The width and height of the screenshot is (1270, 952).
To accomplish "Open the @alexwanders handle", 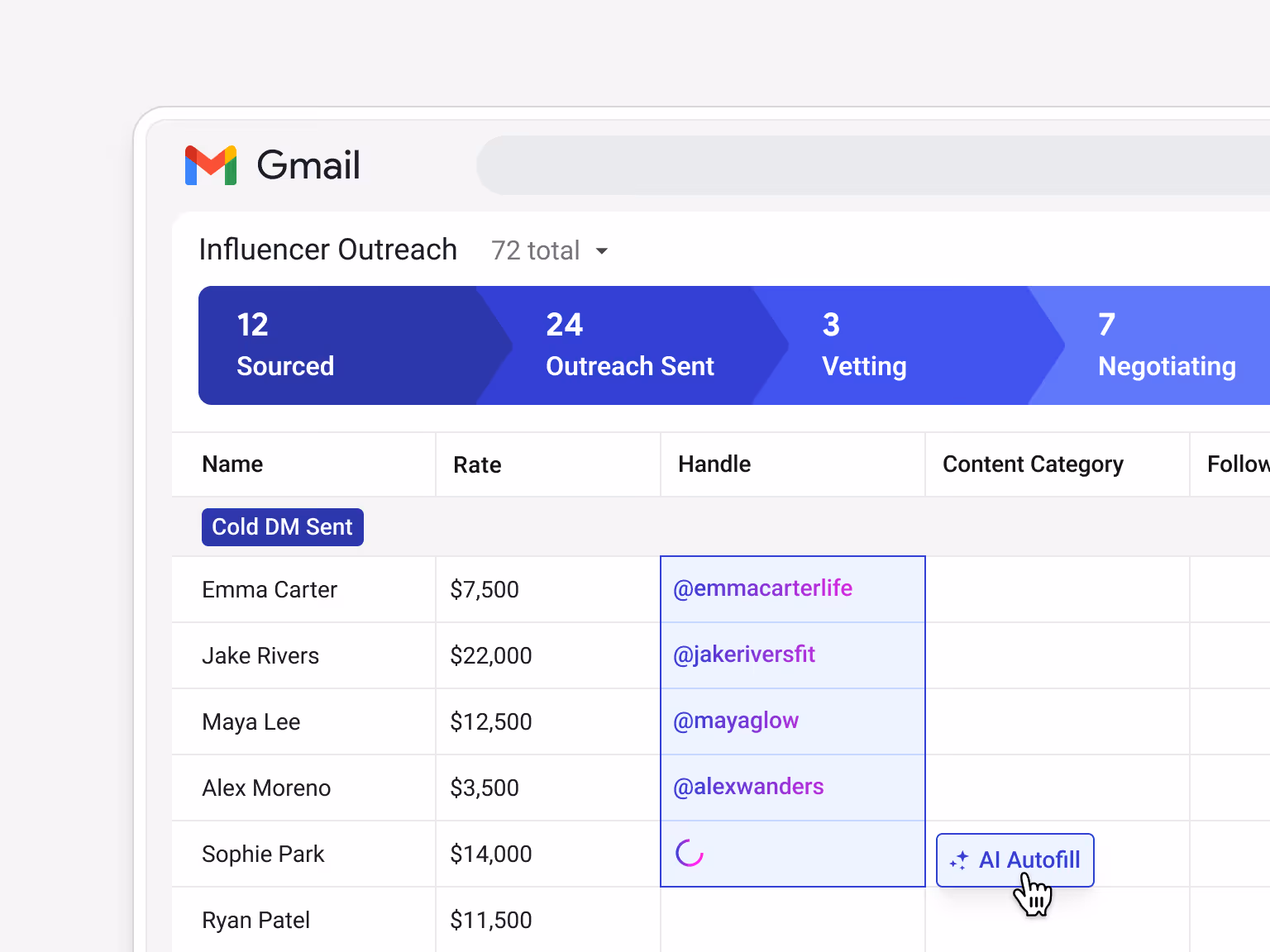I will pos(748,787).
